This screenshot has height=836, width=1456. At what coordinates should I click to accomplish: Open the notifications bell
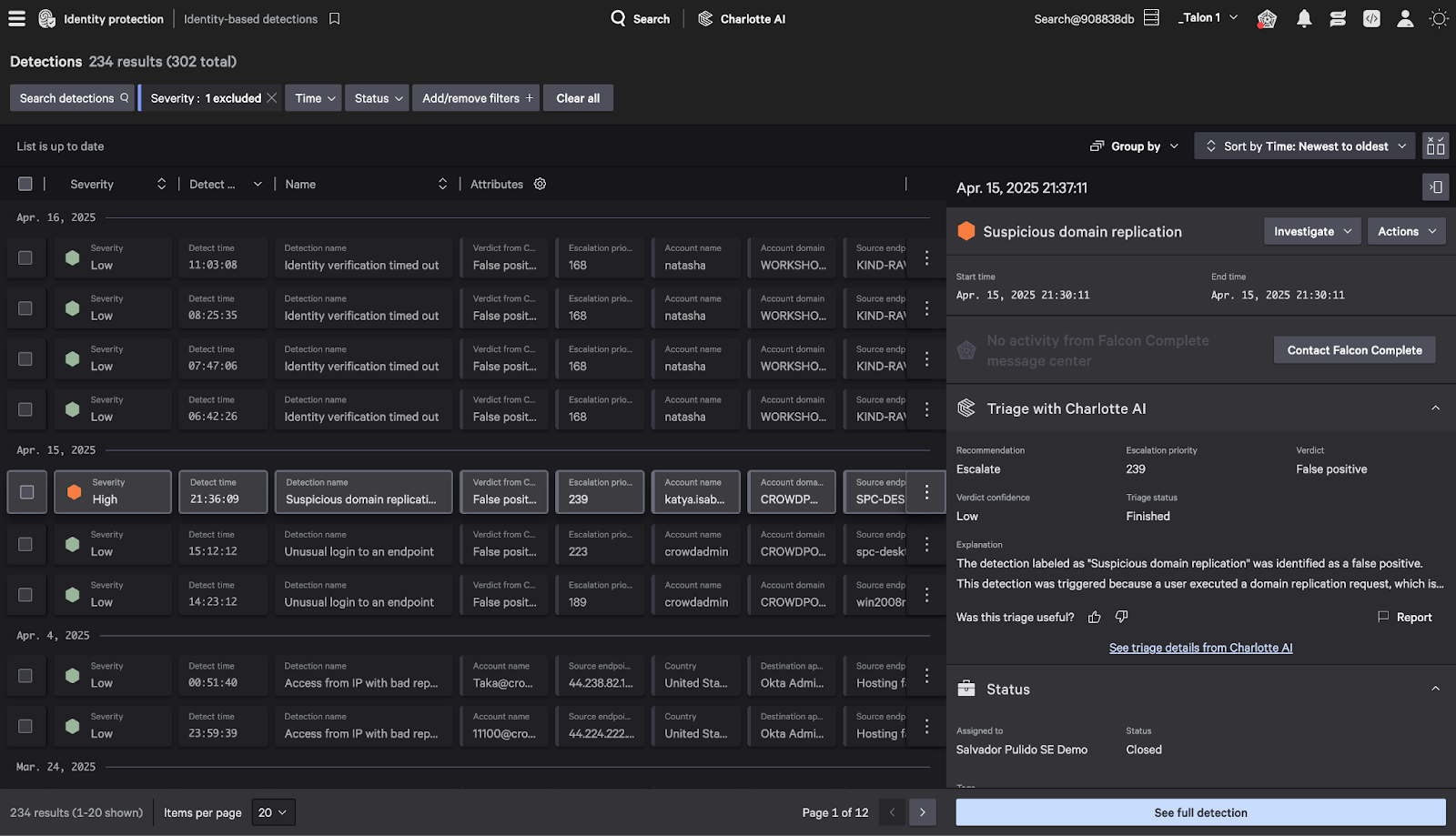[1304, 18]
